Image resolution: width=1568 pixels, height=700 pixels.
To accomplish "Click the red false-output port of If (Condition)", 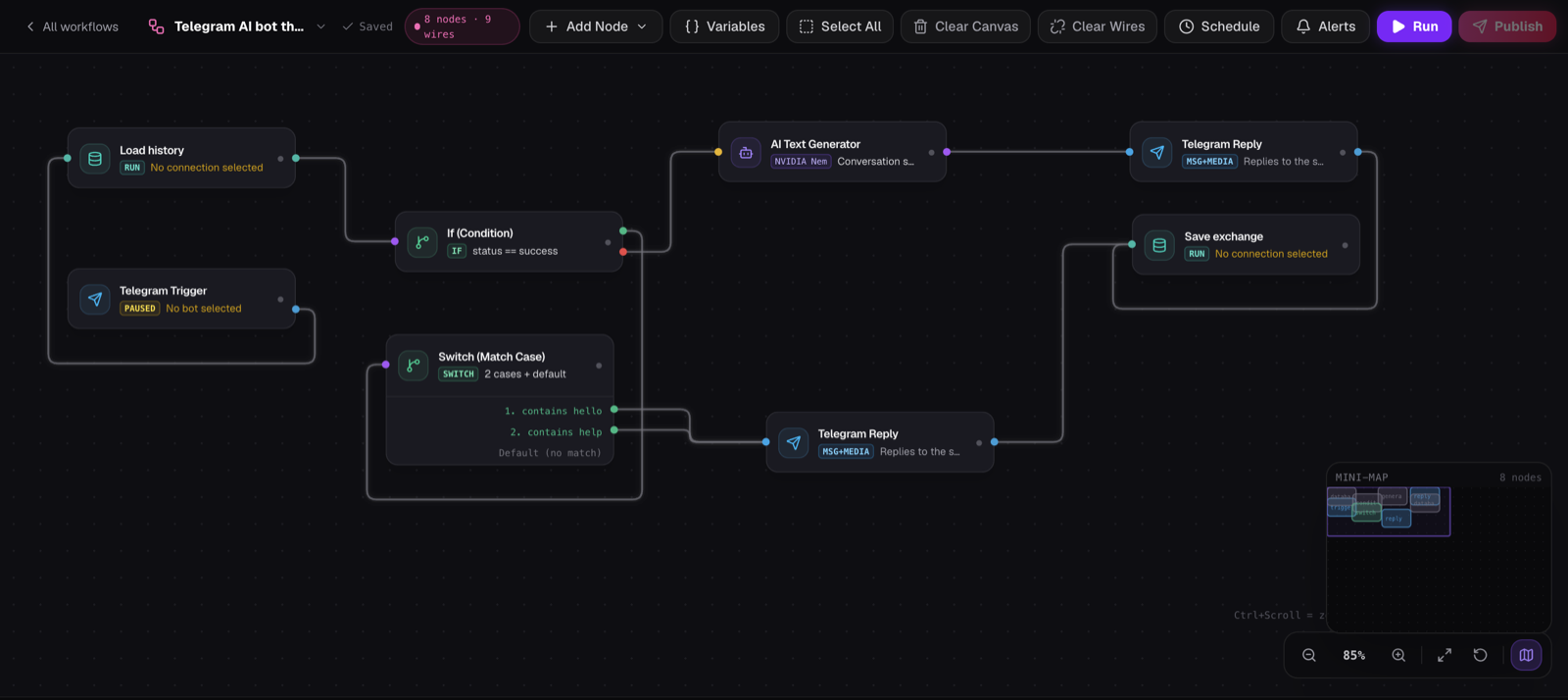I will [x=623, y=252].
